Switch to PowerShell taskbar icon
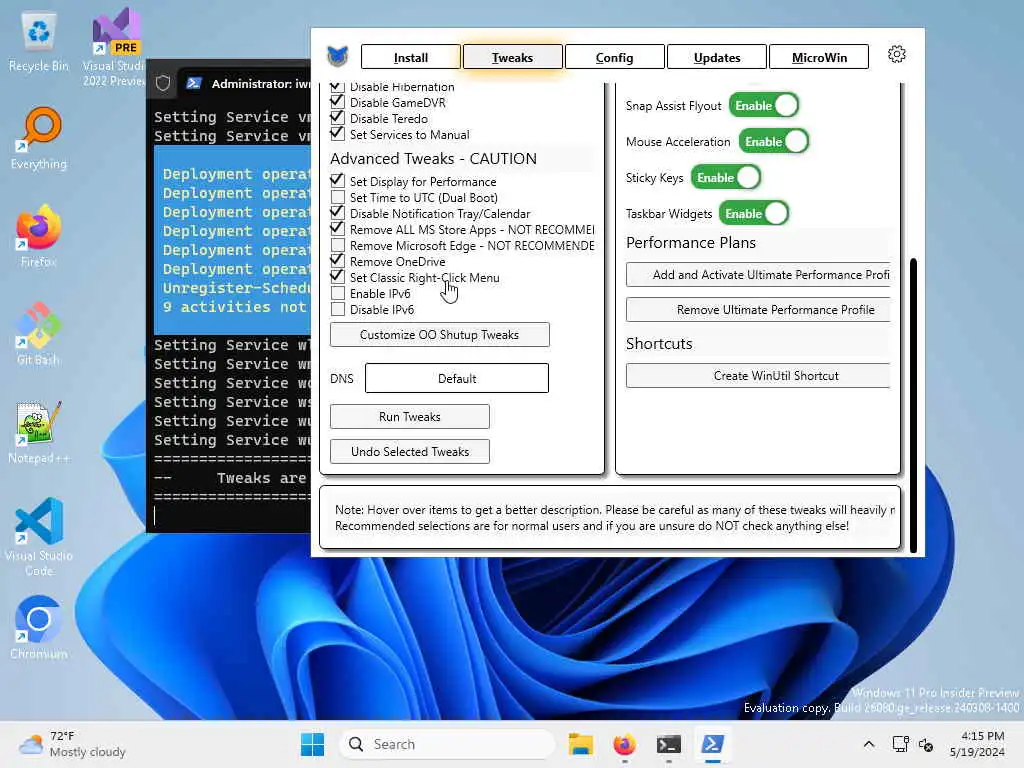Screen dimensions: 1024x768 pyautogui.click(x=712, y=744)
